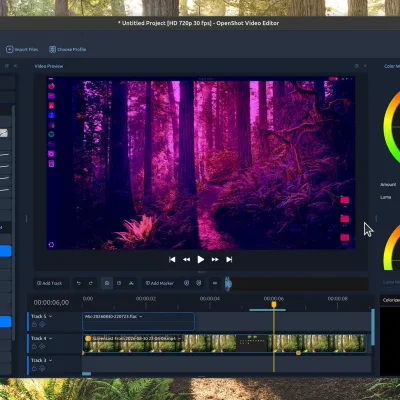Close the Video Preview panel
The image size is (400, 400).
point(365,66)
